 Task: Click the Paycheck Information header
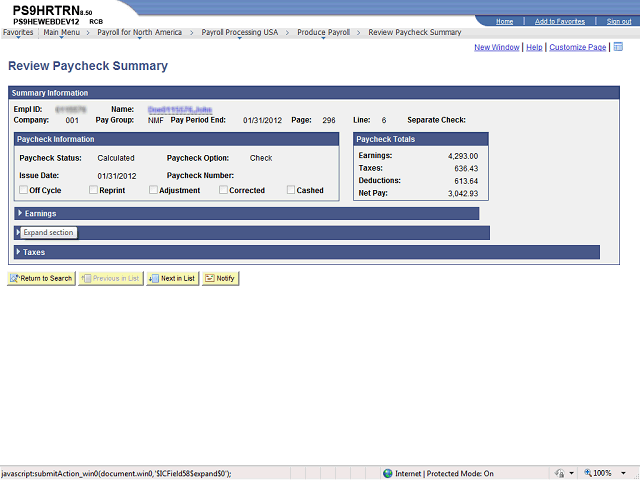tap(176, 139)
